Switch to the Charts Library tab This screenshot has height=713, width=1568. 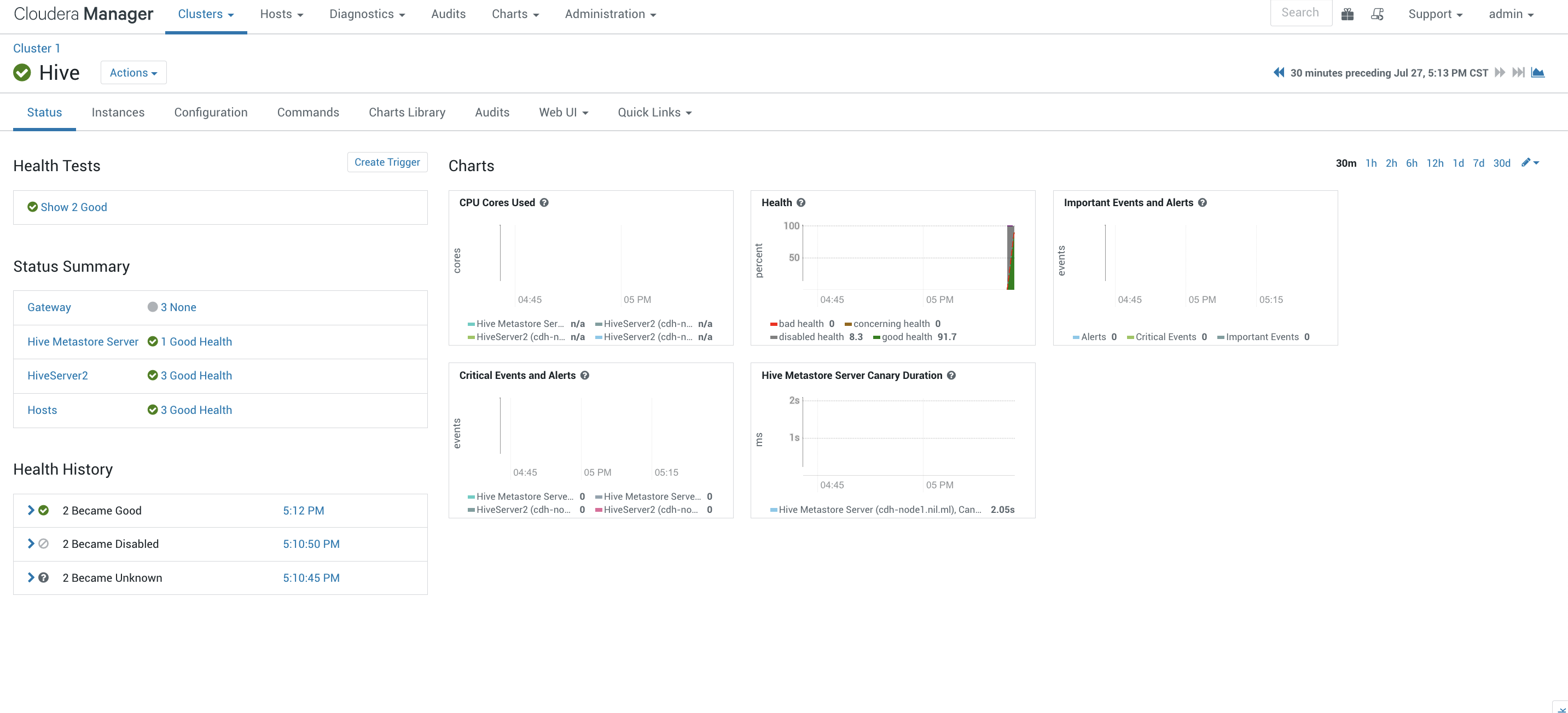(x=406, y=113)
